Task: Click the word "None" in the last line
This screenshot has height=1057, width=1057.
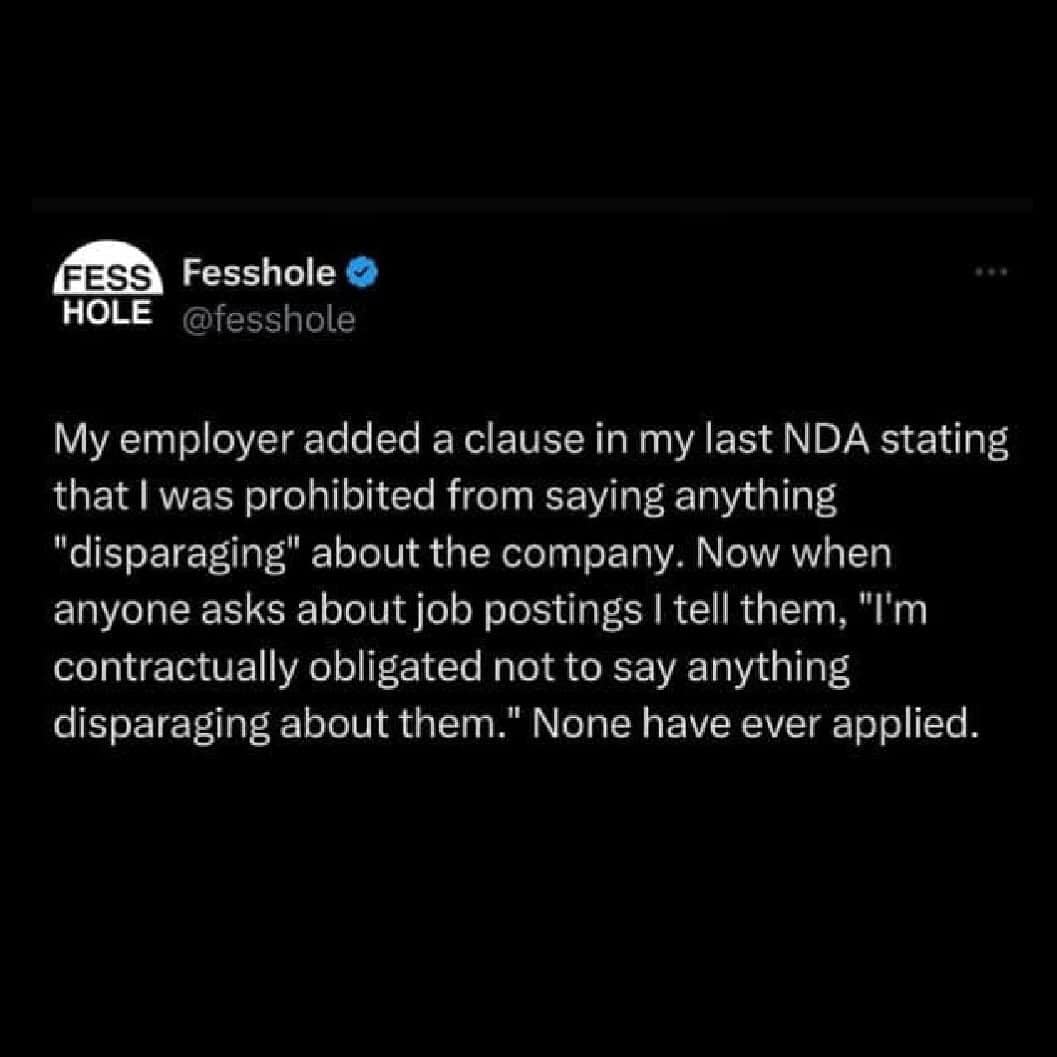Action: (579, 724)
